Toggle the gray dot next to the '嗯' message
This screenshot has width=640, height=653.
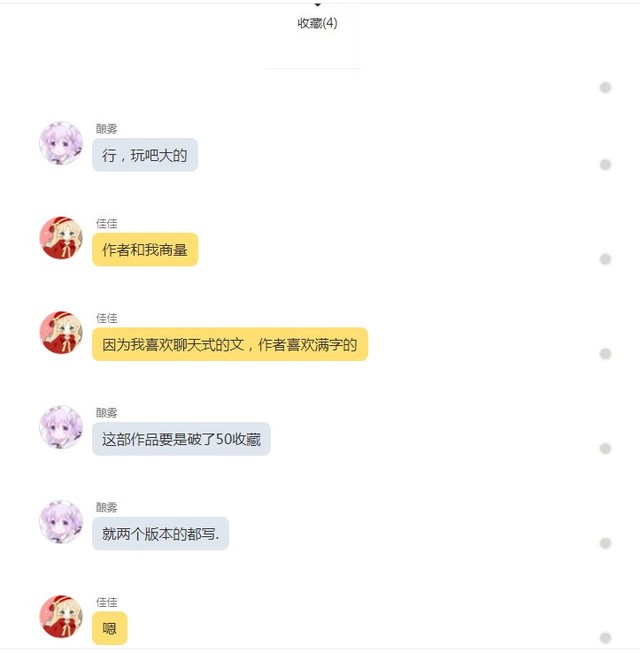pyautogui.click(x=605, y=638)
